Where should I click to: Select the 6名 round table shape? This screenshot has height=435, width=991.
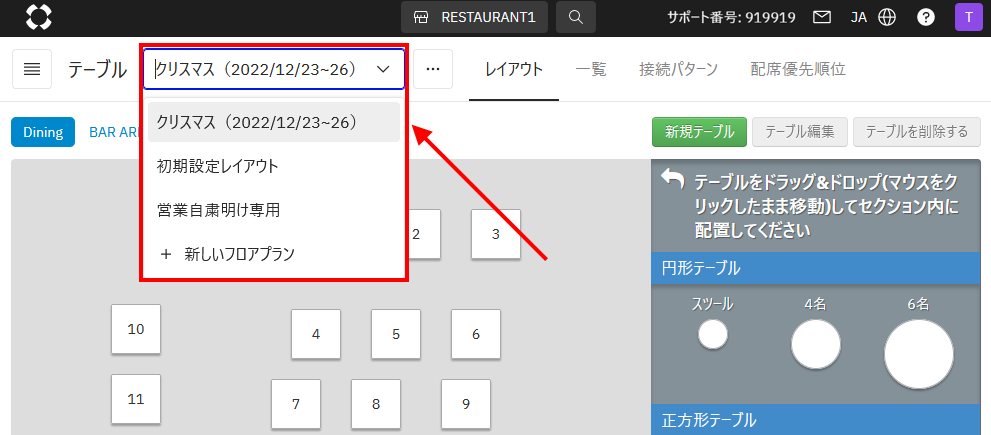click(x=918, y=354)
